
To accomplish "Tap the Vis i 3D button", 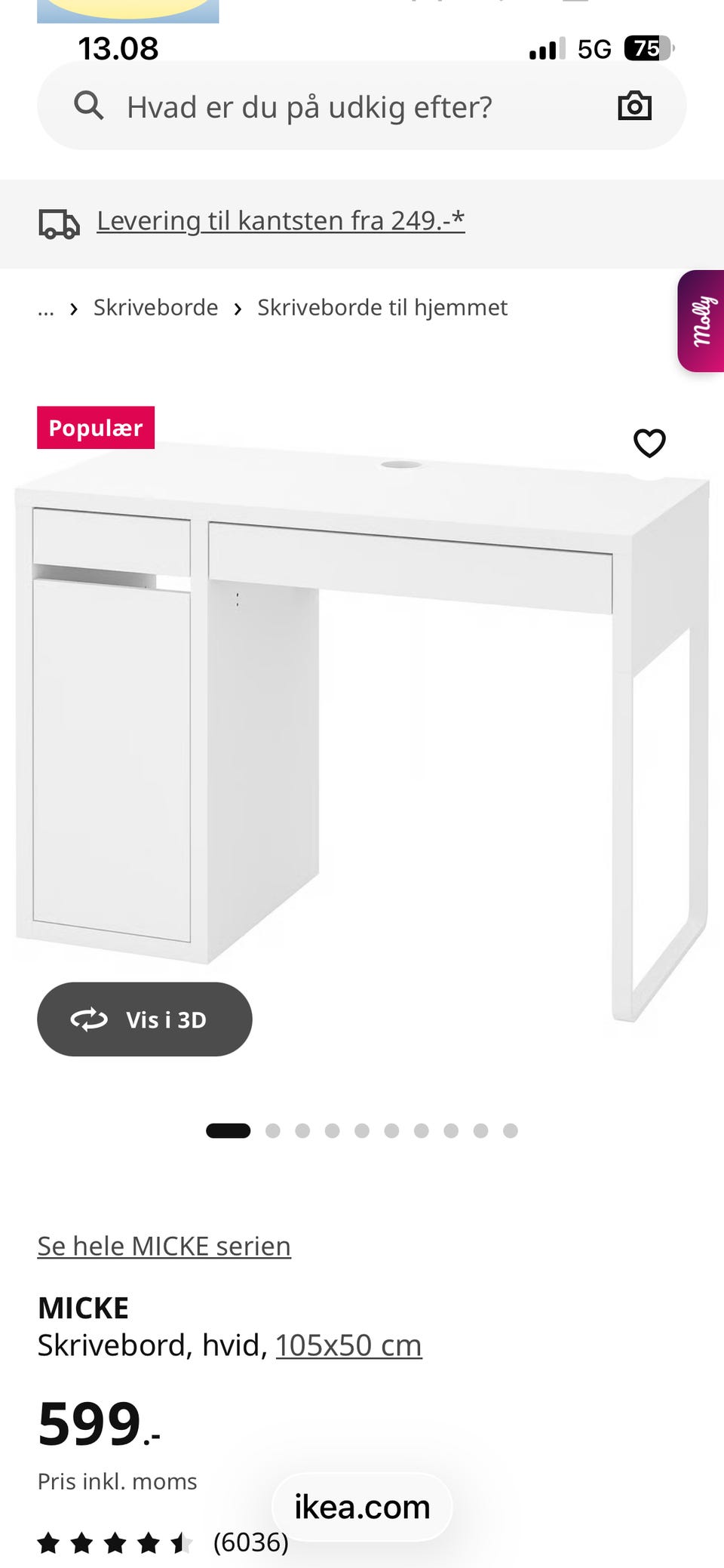I will point(145,1019).
